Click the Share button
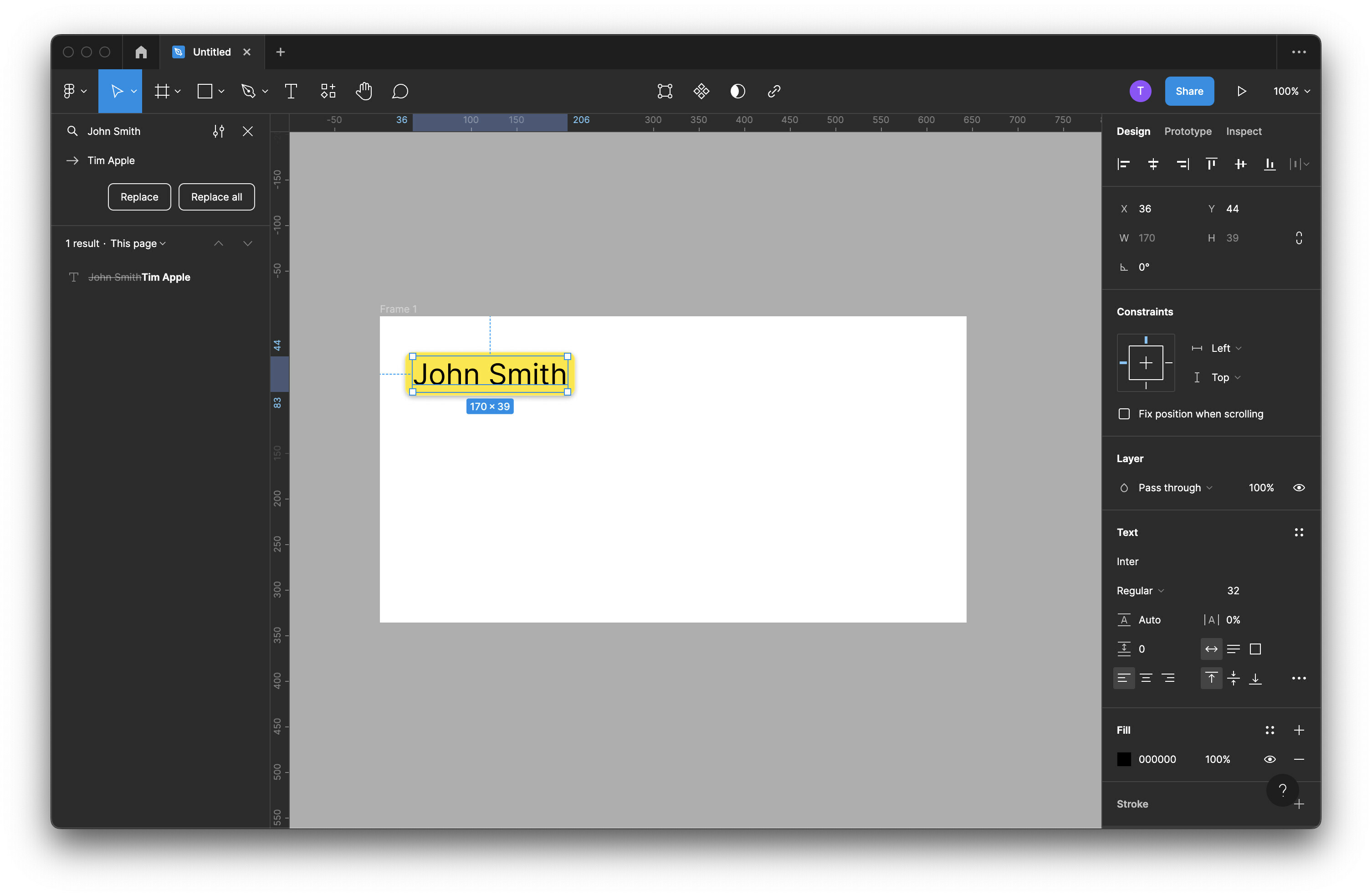The image size is (1372, 896). 1189,91
